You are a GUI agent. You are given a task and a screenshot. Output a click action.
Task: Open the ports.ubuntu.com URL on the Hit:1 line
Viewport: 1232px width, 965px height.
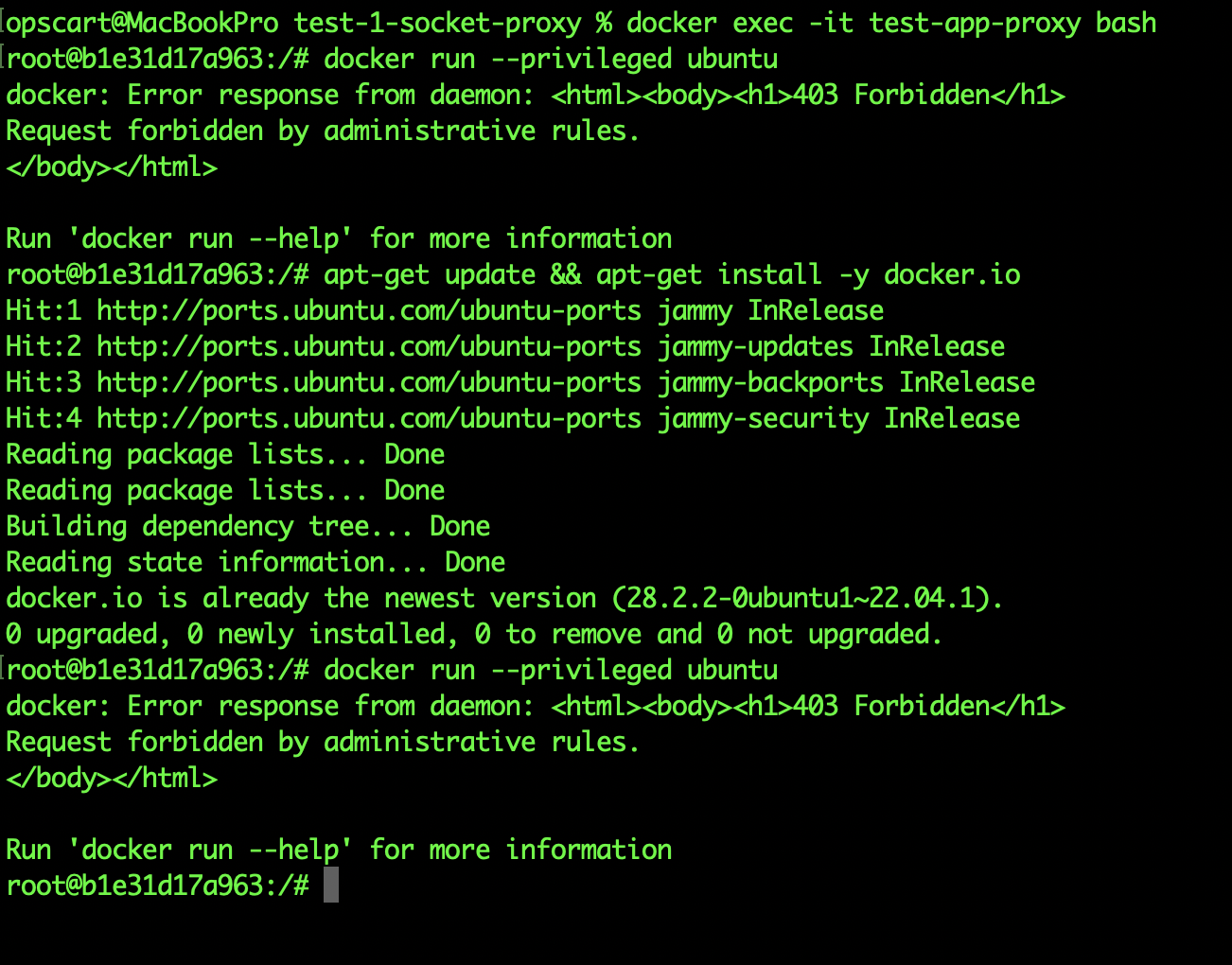369,310
